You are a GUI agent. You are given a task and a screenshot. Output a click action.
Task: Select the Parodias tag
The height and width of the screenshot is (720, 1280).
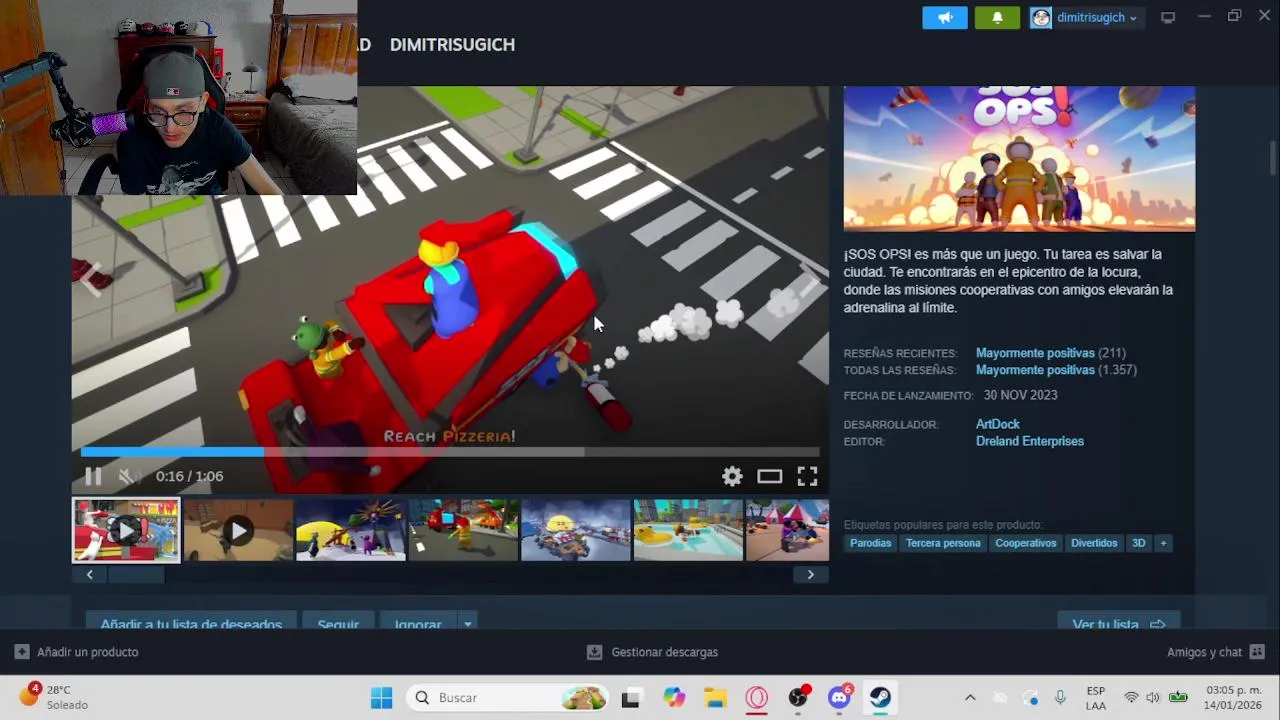tap(871, 543)
